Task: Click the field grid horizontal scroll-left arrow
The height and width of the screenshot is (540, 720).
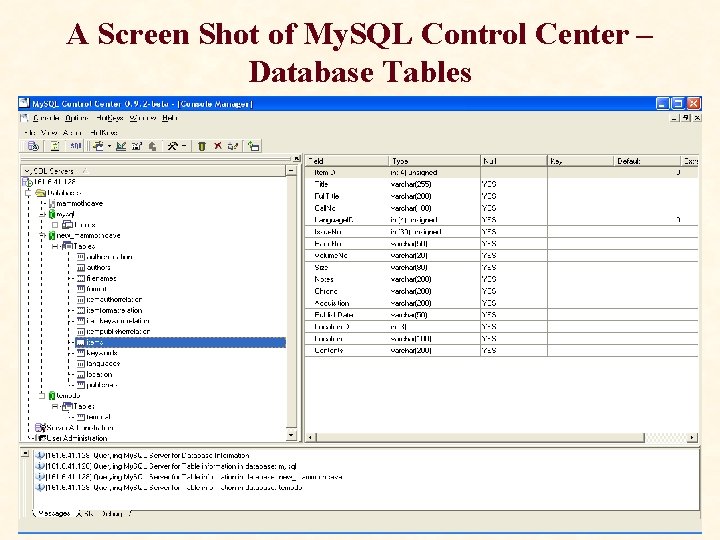Action: pyautogui.click(x=310, y=437)
